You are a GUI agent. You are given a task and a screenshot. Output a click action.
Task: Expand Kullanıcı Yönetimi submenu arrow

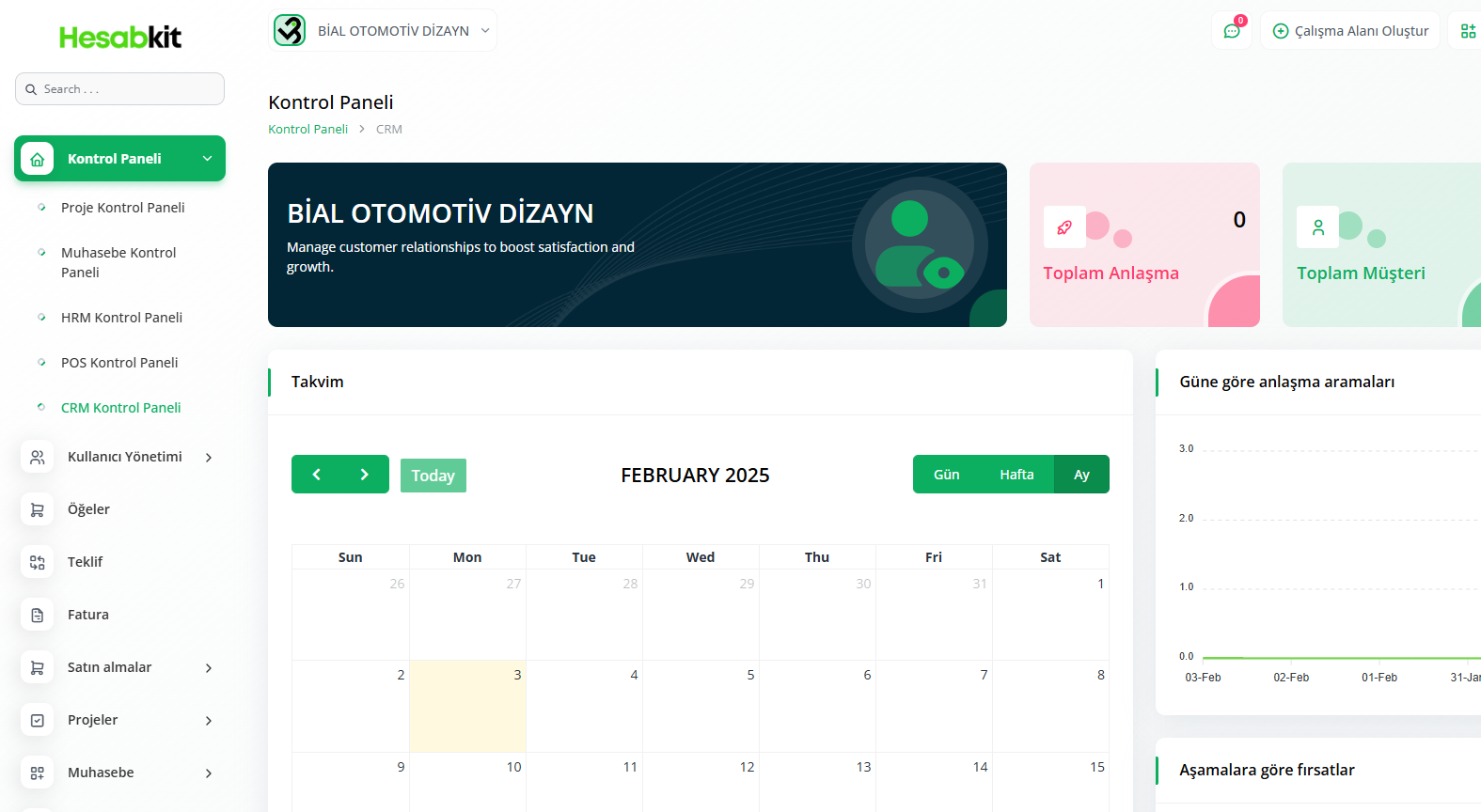pyautogui.click(x=209, y=458)
